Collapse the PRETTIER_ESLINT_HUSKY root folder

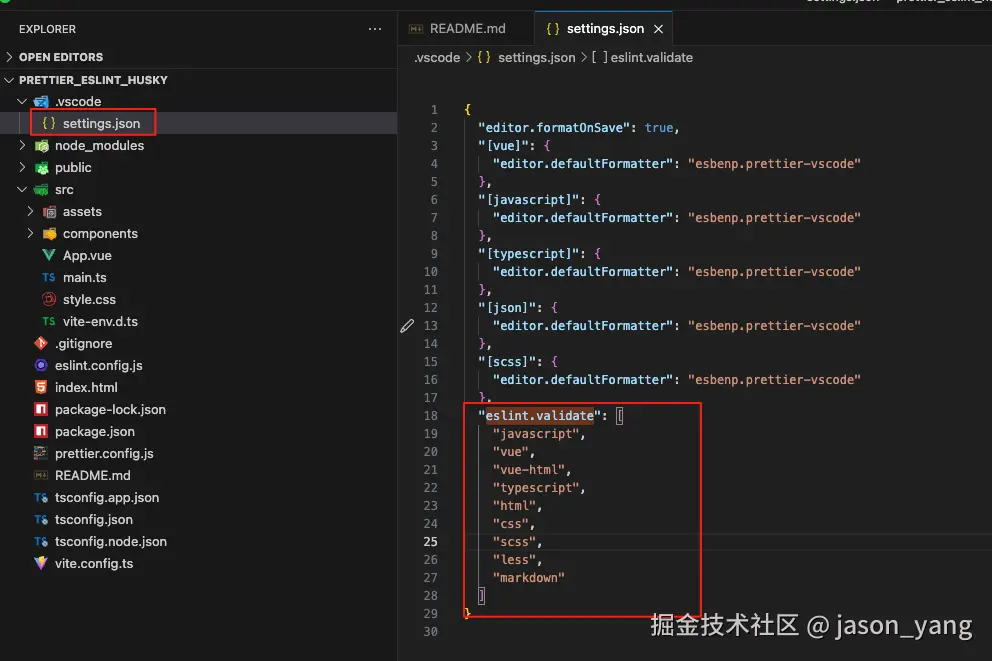pyautogui.click(x=9, y=80)
